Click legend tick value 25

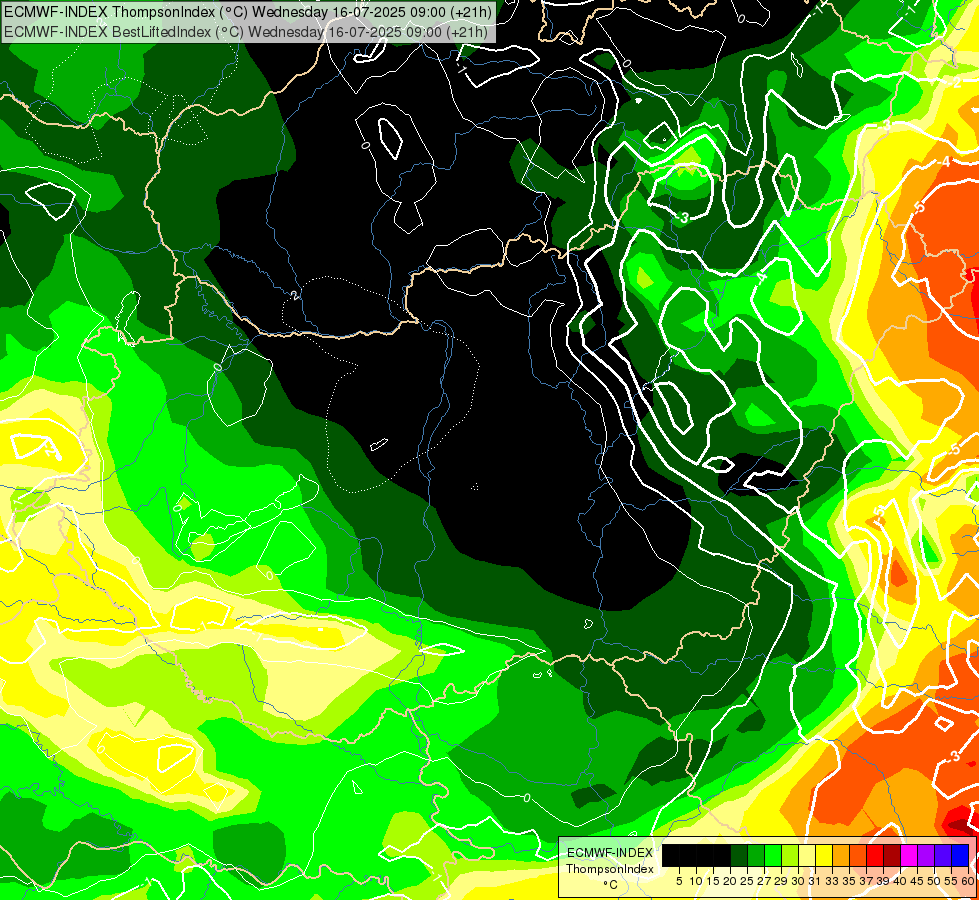[747, 881]
